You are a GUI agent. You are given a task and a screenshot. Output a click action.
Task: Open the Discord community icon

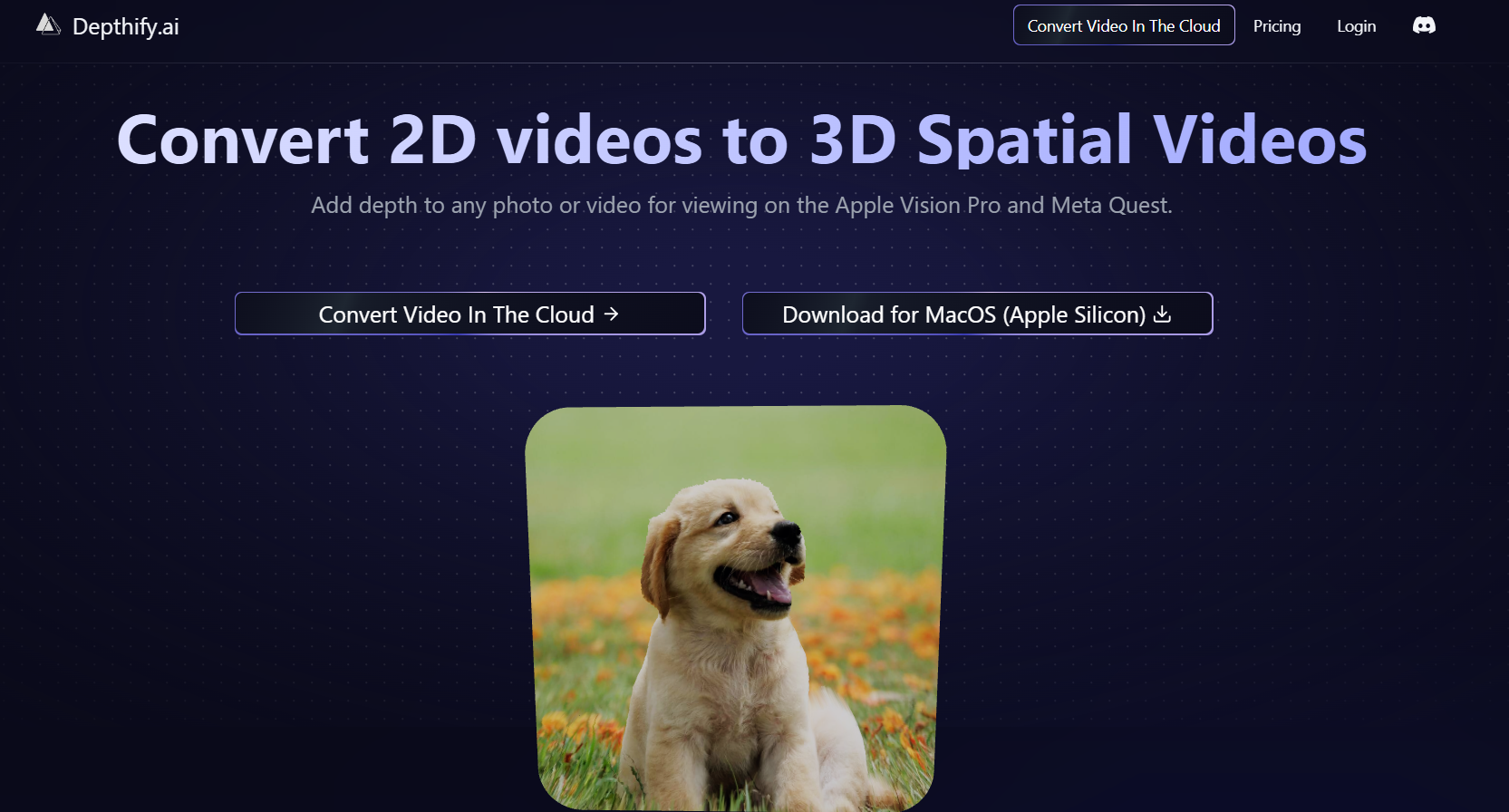[x=1423, y=25]
